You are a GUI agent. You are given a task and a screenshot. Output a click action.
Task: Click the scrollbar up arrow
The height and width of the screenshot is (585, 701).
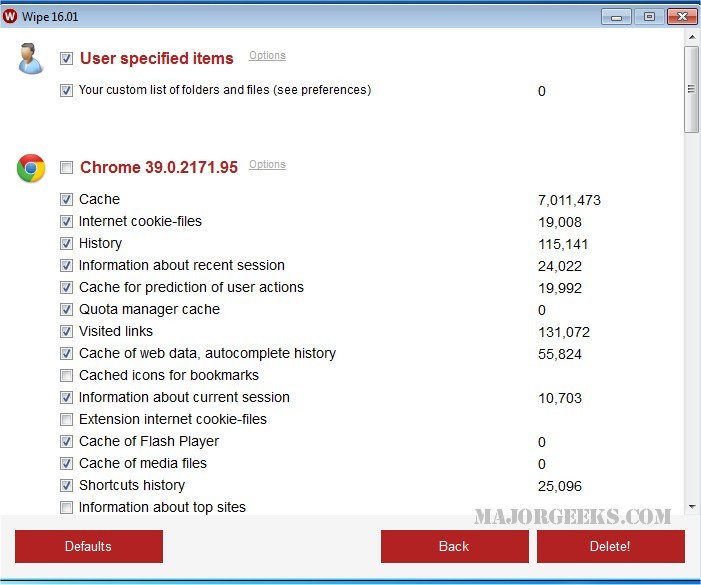pyautogui.click(x=691, y=38)
